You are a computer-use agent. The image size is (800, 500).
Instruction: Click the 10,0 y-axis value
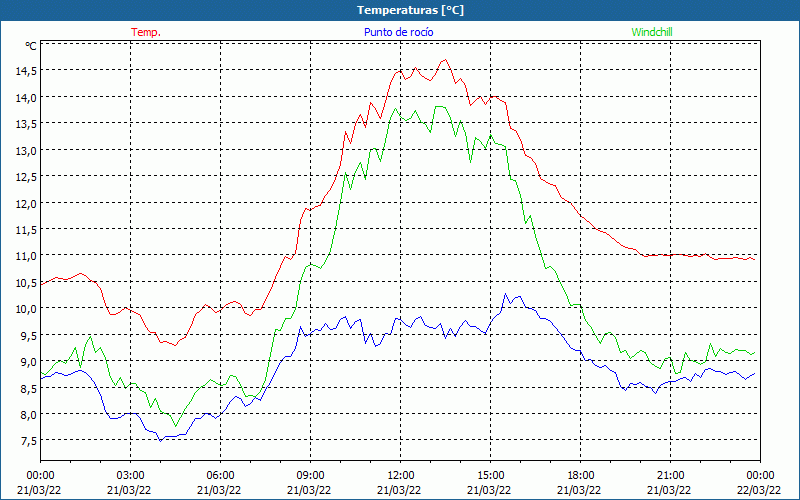[x=26, y=309]
